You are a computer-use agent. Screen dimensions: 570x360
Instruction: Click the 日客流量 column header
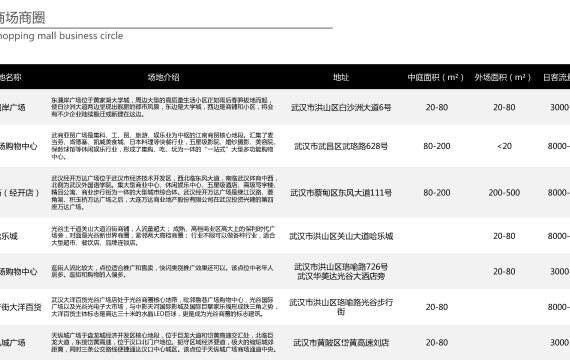(556, 77)
